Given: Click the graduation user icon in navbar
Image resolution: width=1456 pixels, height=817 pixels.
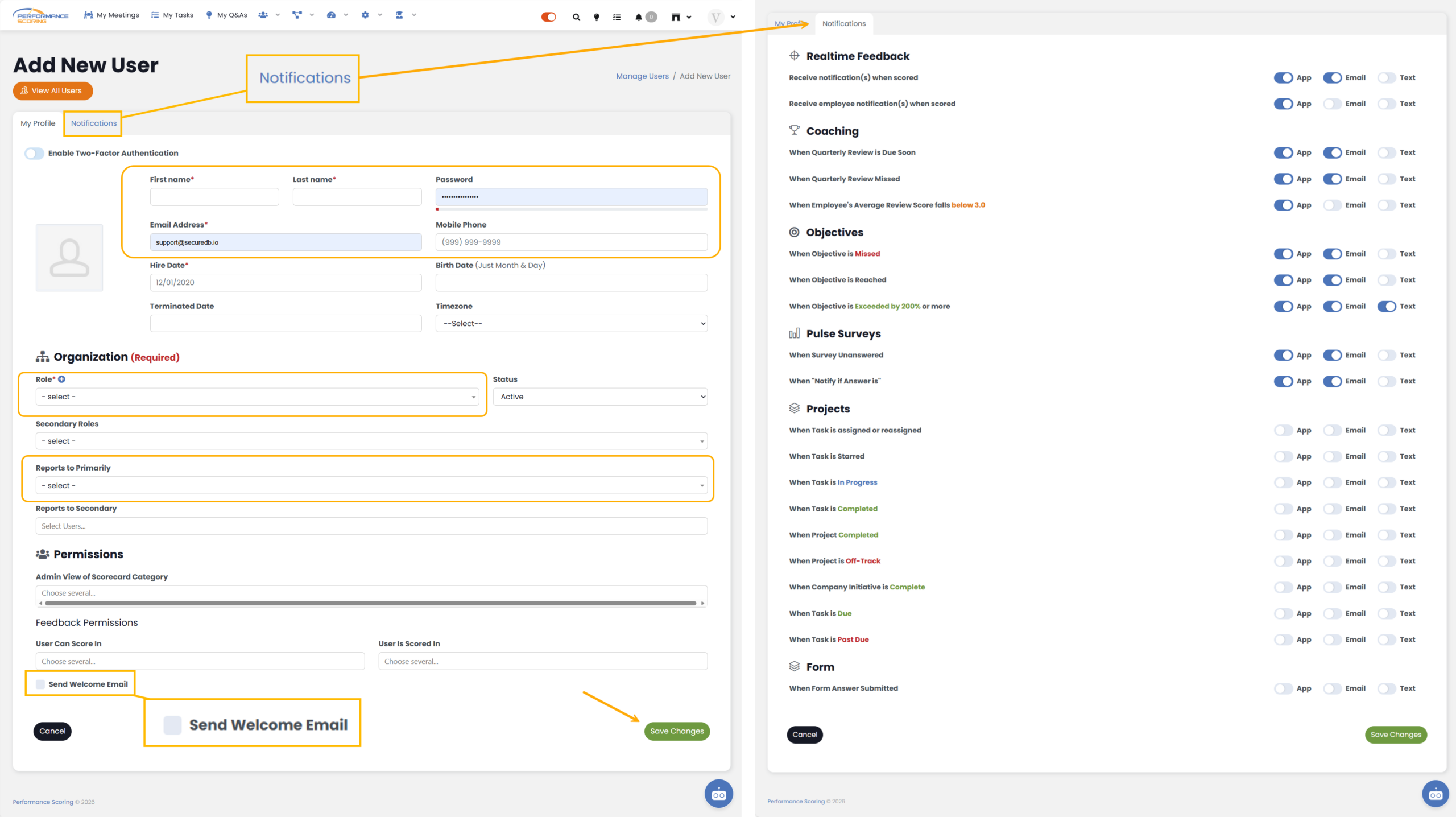Looking at the screenshot, I should pos(399,15).
